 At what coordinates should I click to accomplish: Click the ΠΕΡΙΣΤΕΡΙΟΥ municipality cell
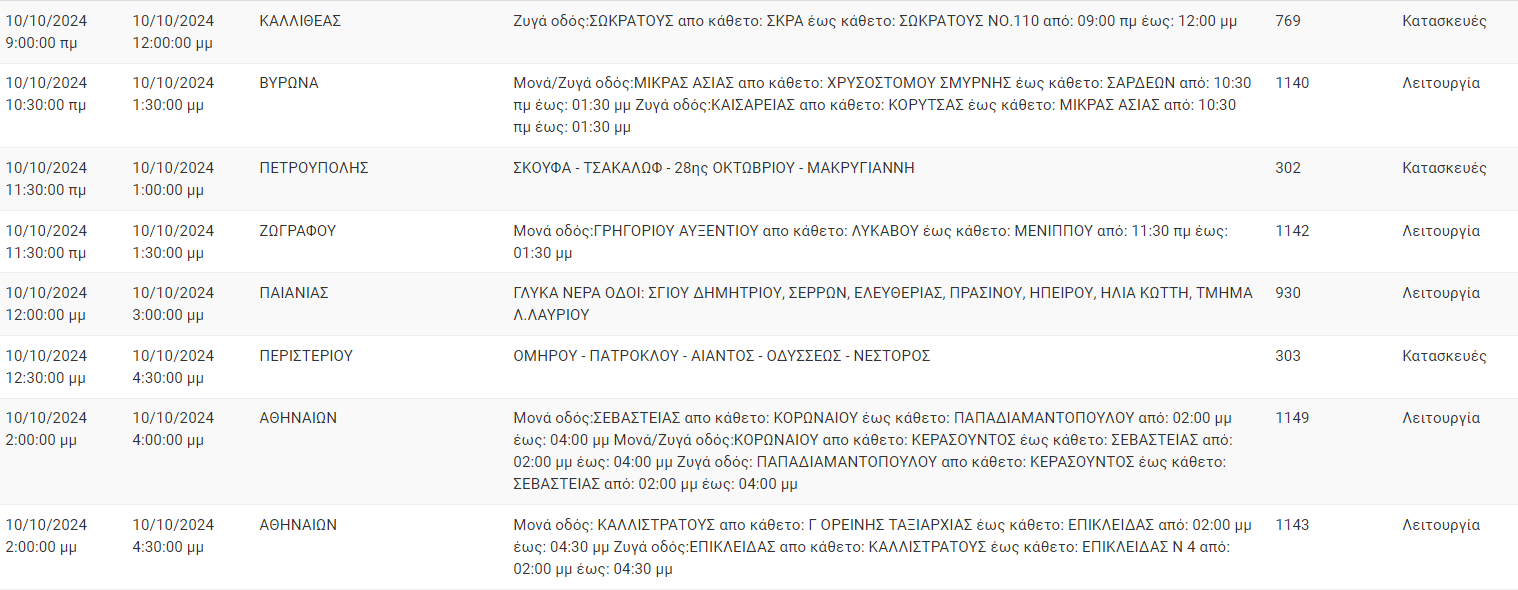point(306,356)
